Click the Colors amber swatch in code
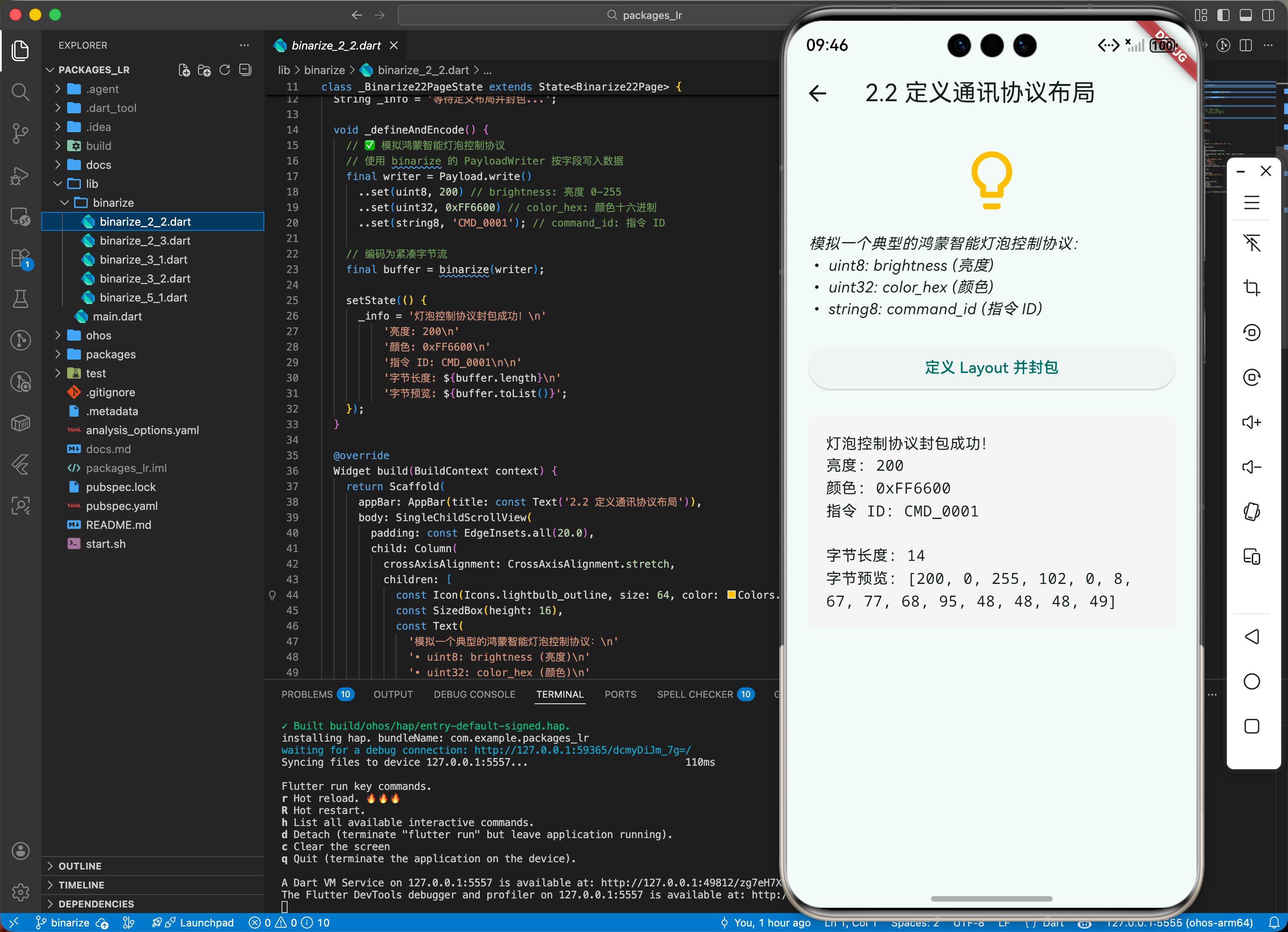The height and width of the screenshot is (932, 1288). (731, 595)
